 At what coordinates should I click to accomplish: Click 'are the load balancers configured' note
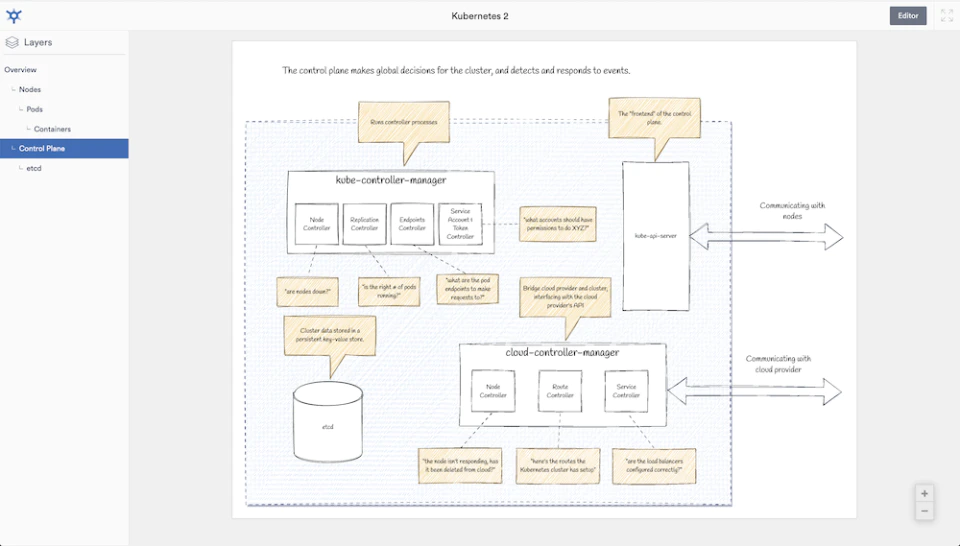click(654, 466)
